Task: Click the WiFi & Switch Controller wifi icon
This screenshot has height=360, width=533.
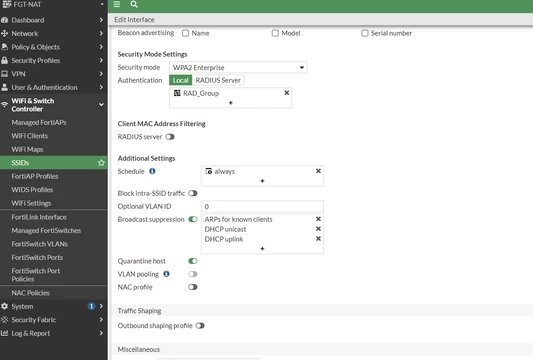Action: click(4, 104)
